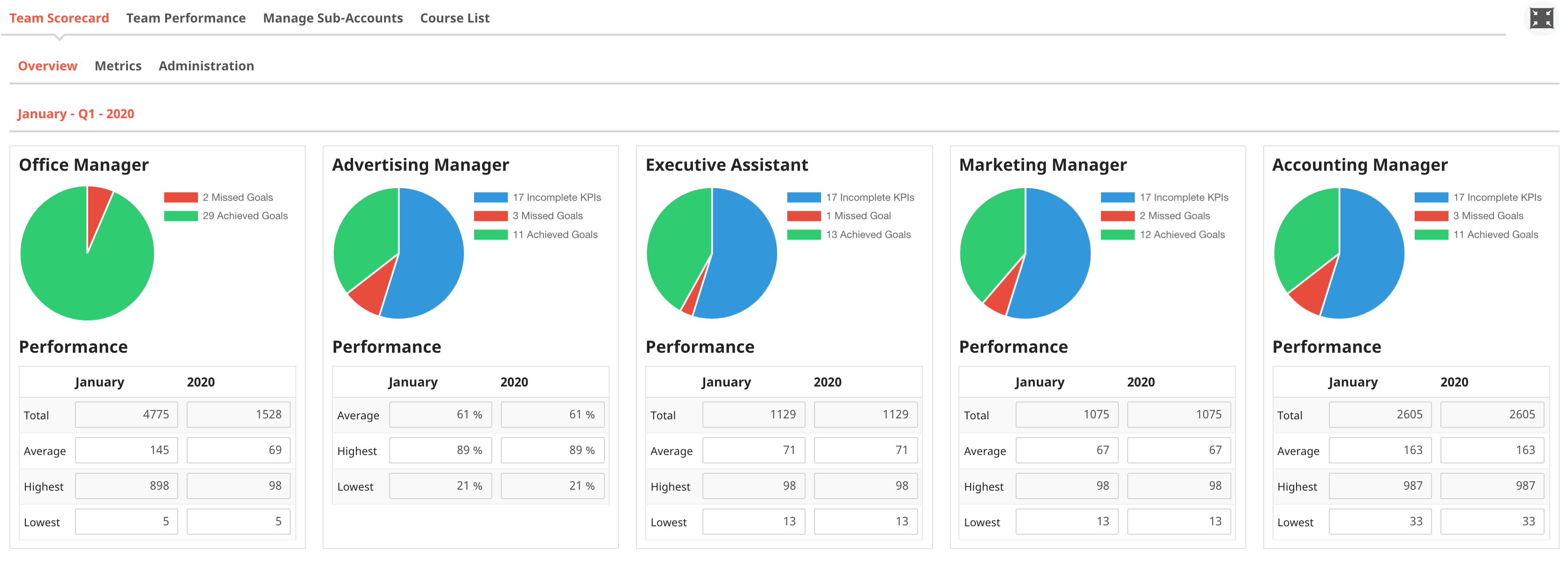Click blue slice of Advertising Manager pie chart
Screen dimensions: 1568x561
click(x=432, y=256)
